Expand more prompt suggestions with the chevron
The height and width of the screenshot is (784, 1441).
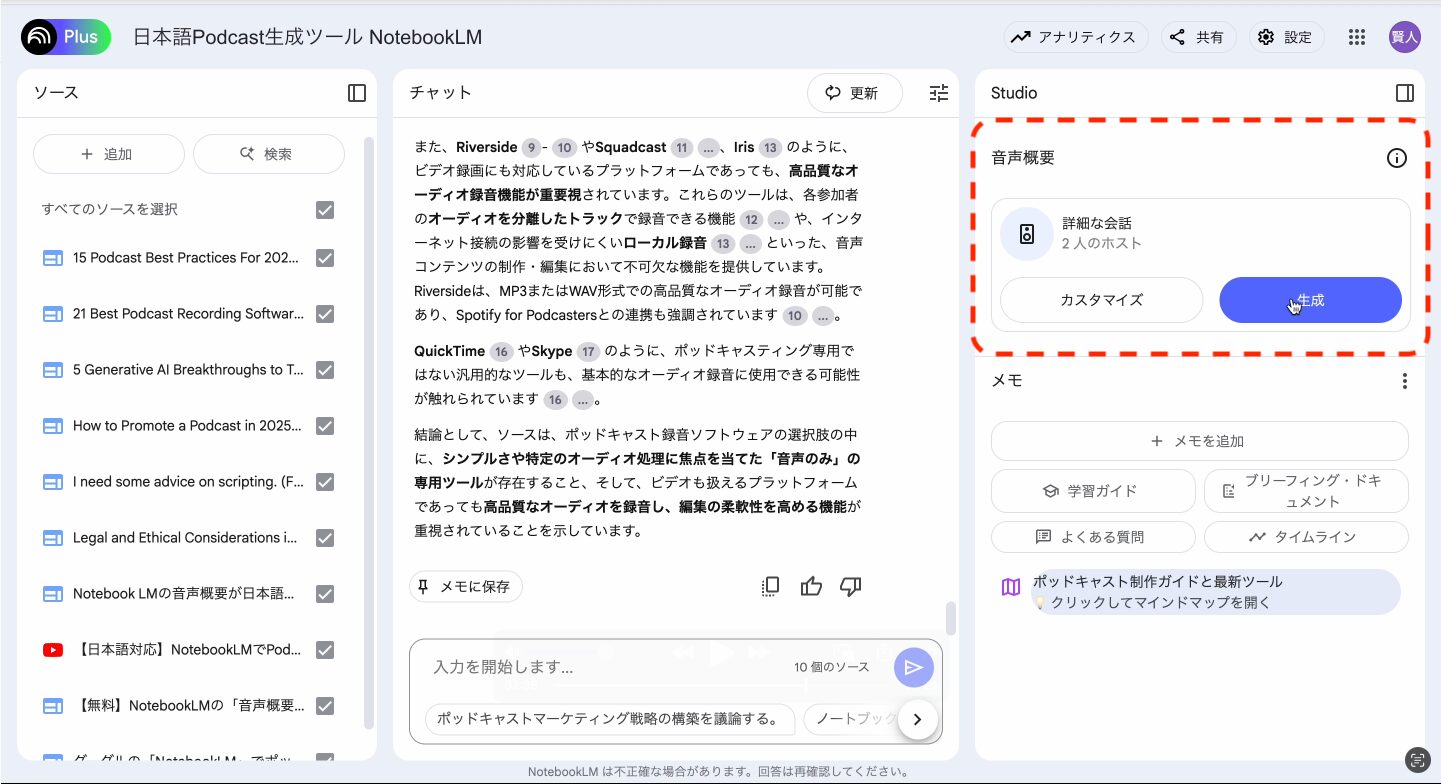tap(917, 719)
